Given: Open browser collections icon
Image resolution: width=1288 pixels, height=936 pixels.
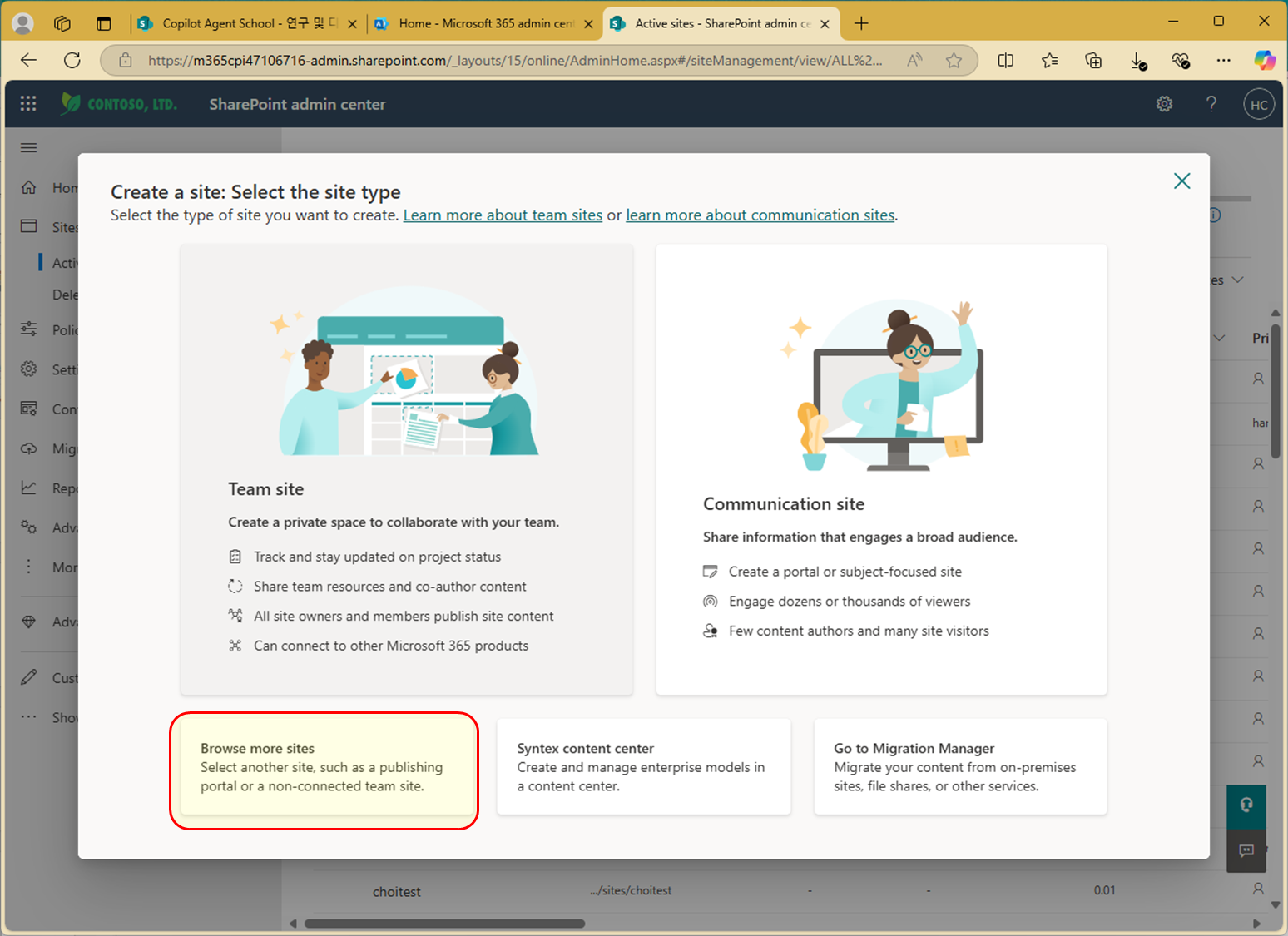Looking at the screenshot, I should coord(1093,60).
